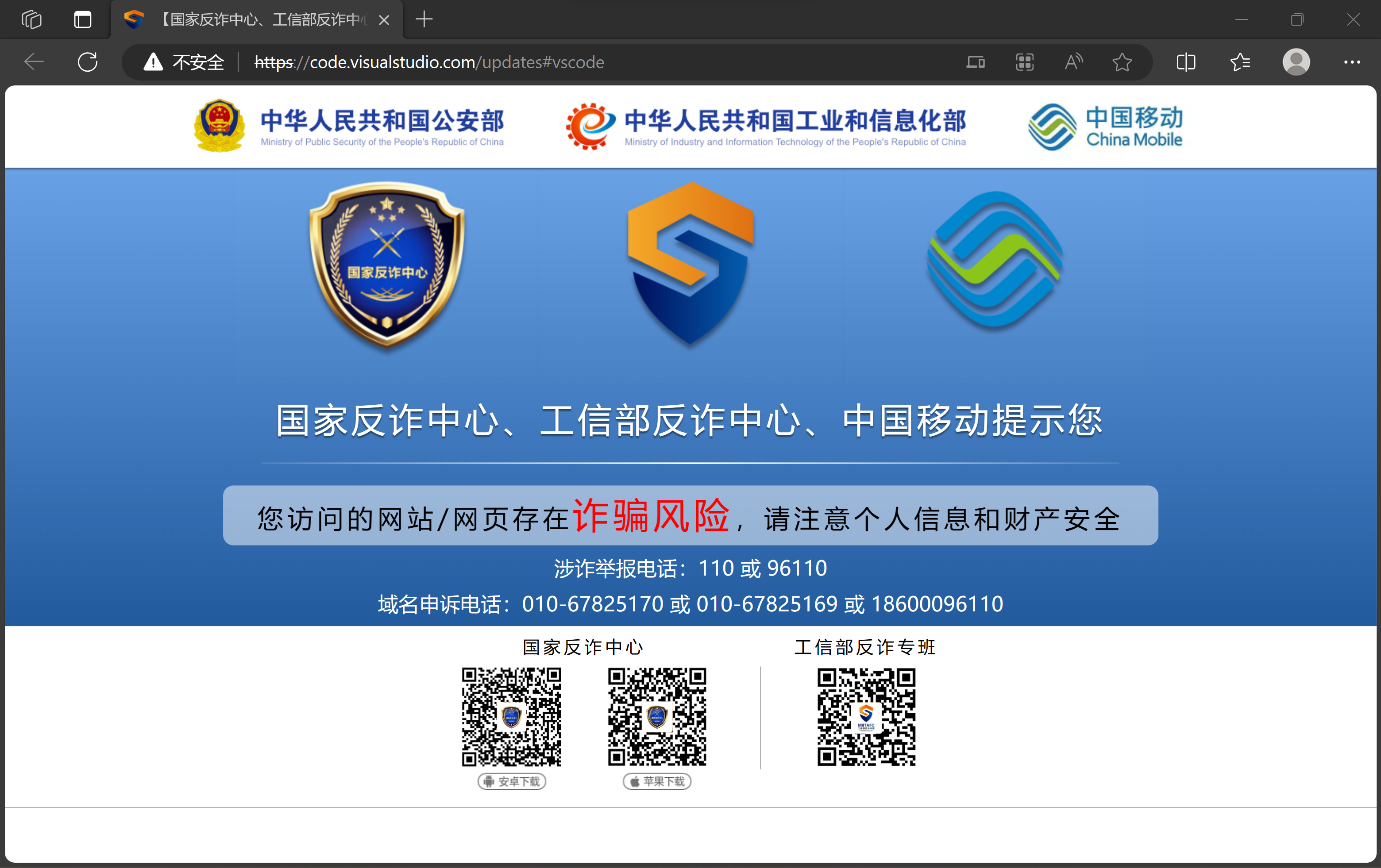Open the favorites list icon
The height and width of the screenshot is (868, 1381).
click(x=1240, y=62)
